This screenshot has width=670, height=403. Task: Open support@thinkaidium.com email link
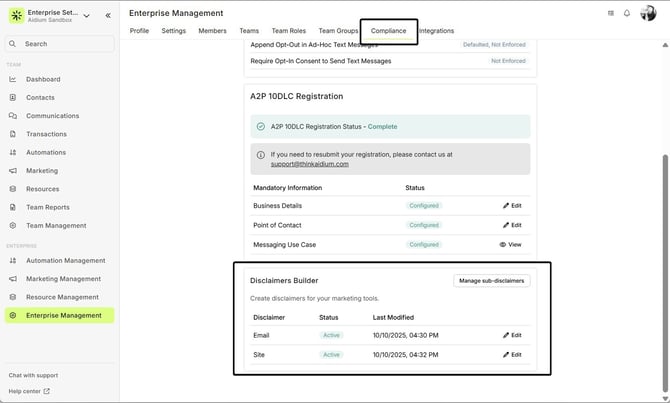pyautogui.click(x=309, y=164)
